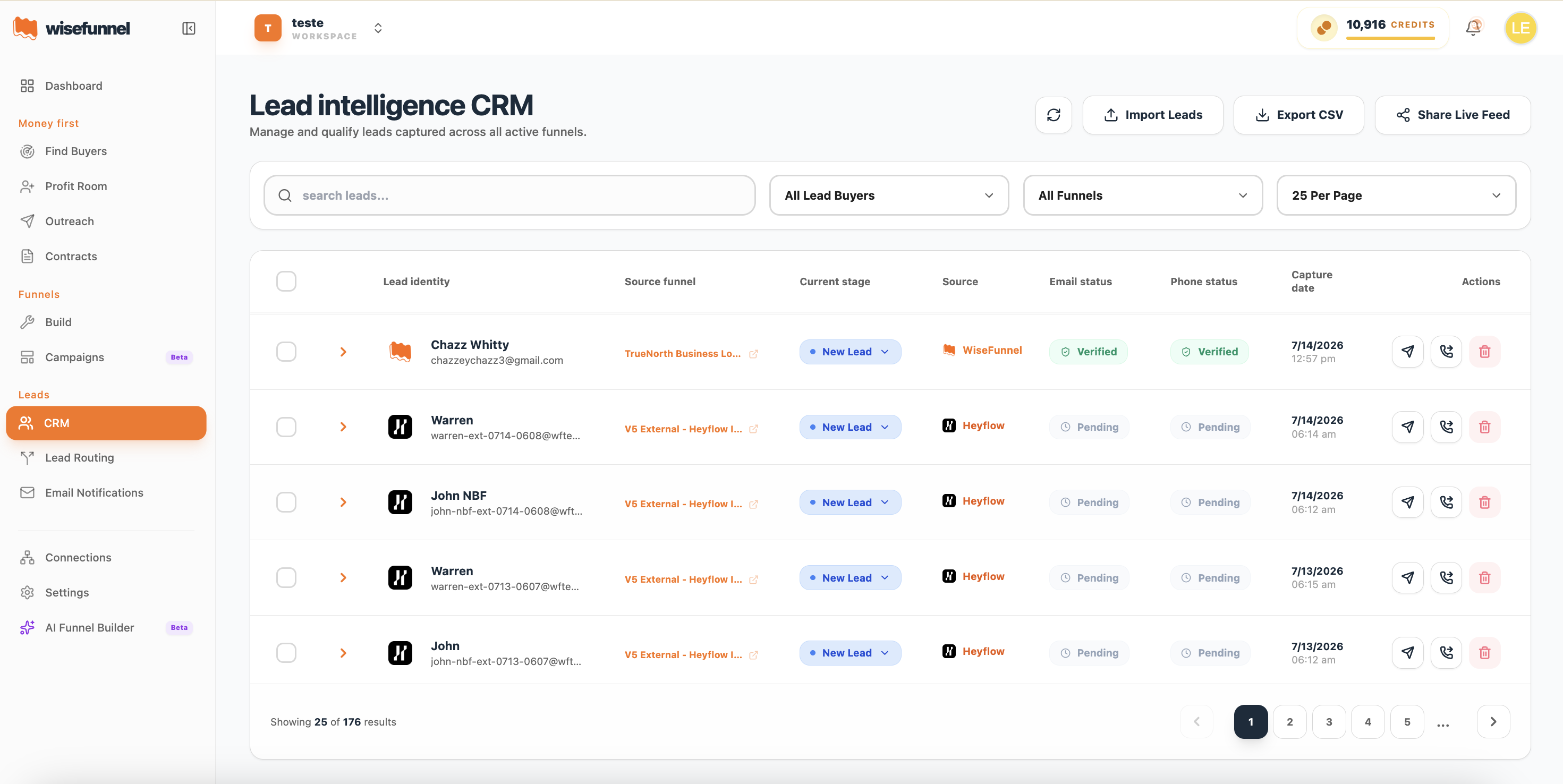Delete the Warren 7/13 lead

1485,578
